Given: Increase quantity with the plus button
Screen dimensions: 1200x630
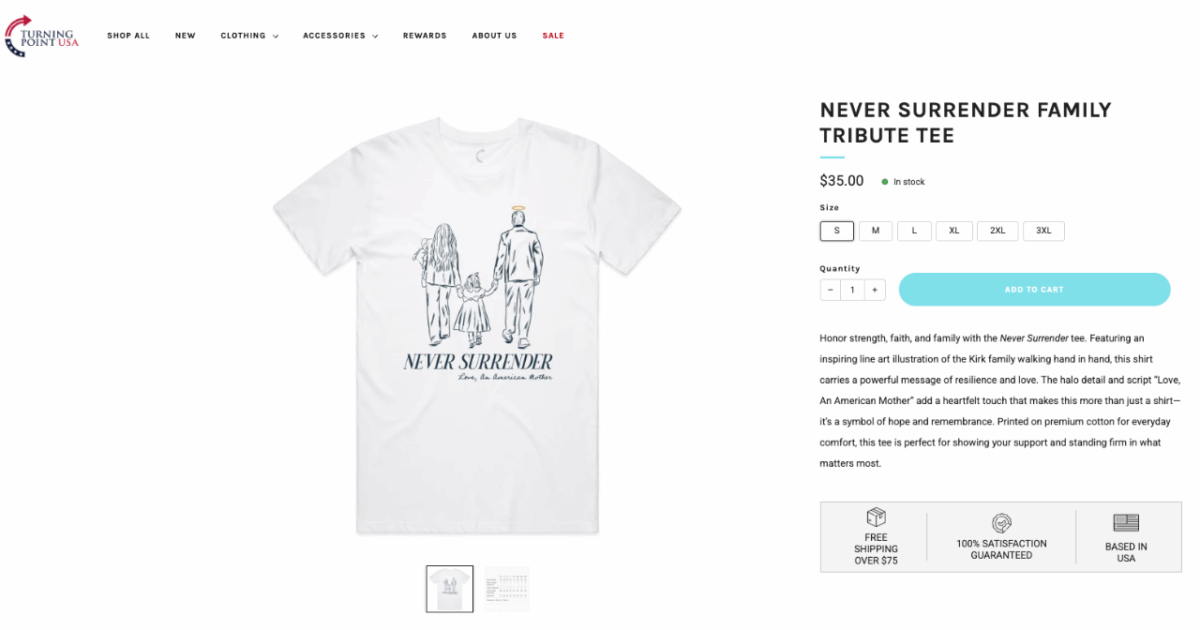Looking at the screenshot, I should 875,290.
